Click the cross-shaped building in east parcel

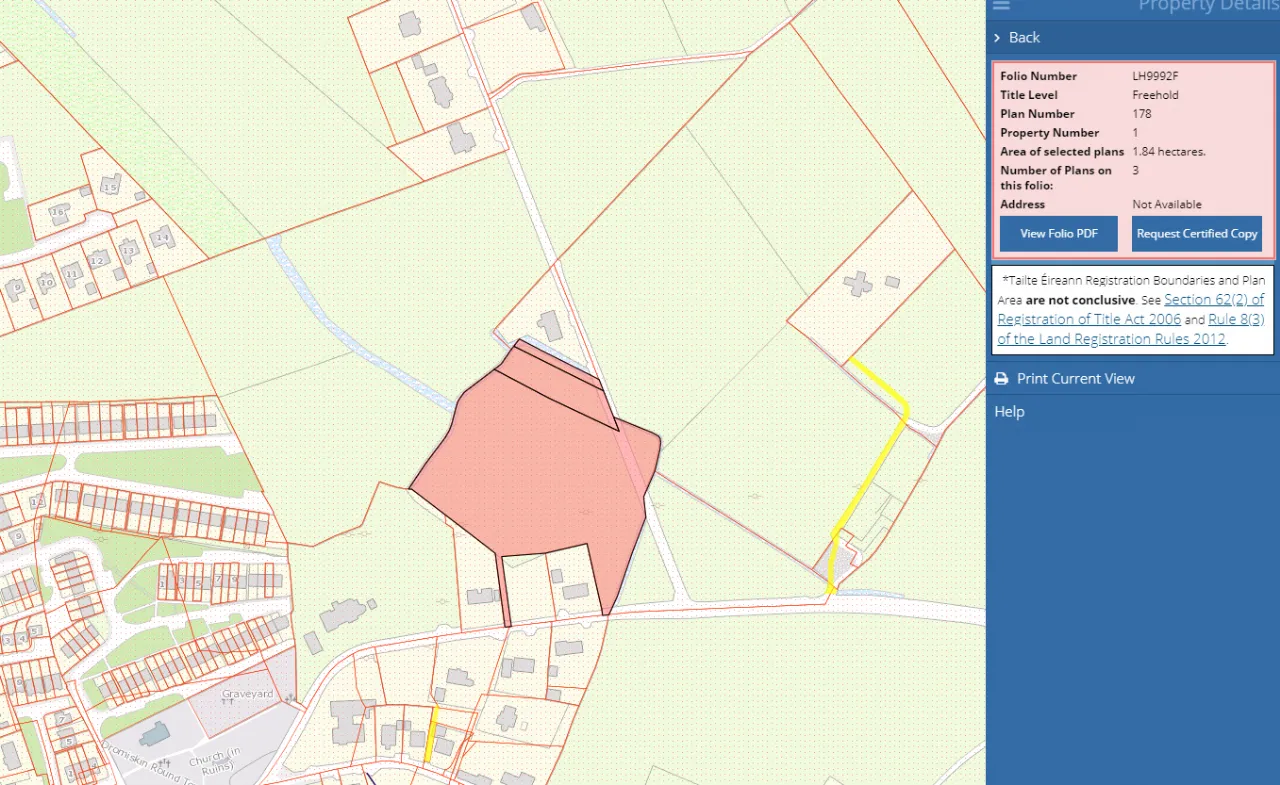(857, 283)
